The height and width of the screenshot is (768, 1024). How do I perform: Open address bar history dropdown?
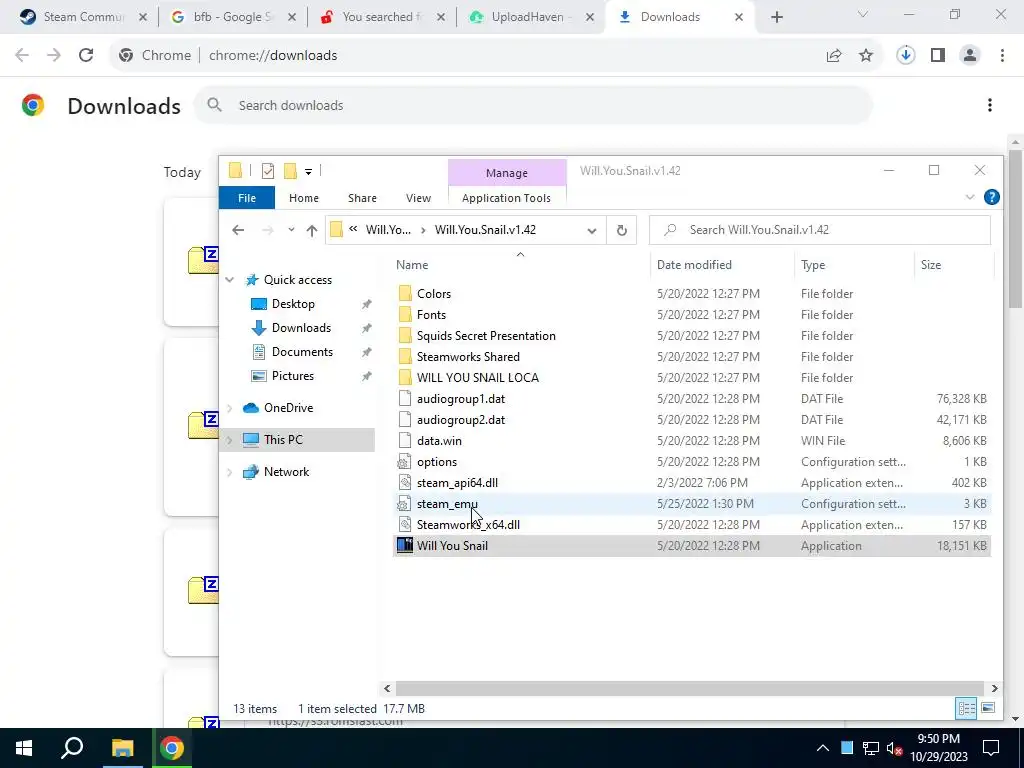point(592,230)
